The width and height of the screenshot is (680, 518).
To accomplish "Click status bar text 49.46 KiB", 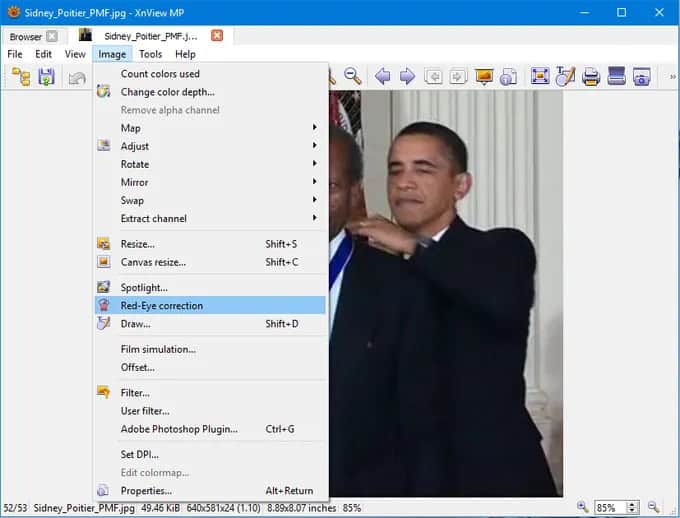I will tap(160, 508).
